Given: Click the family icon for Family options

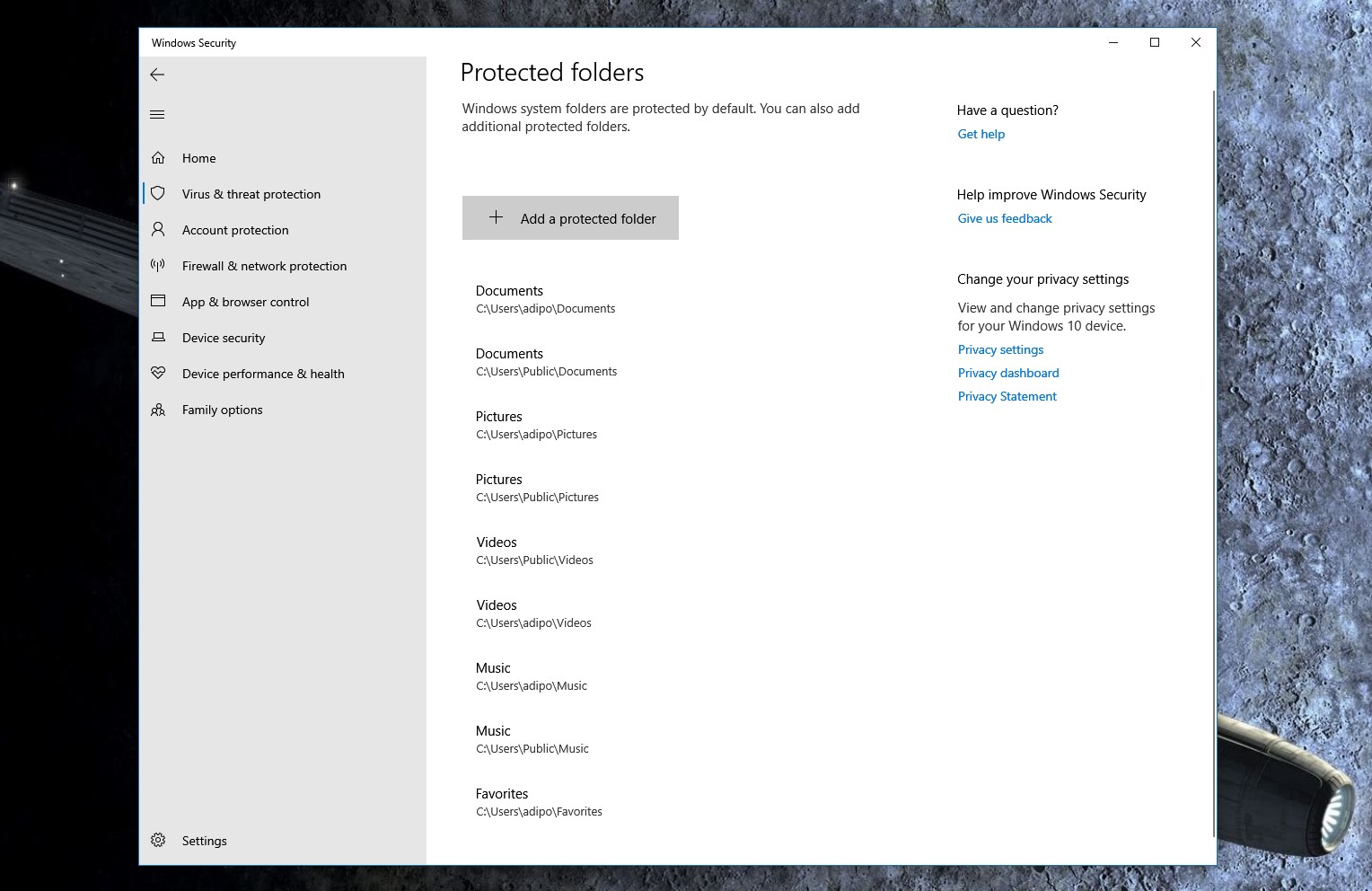Looking at the screenshot, I should point(158,410).
